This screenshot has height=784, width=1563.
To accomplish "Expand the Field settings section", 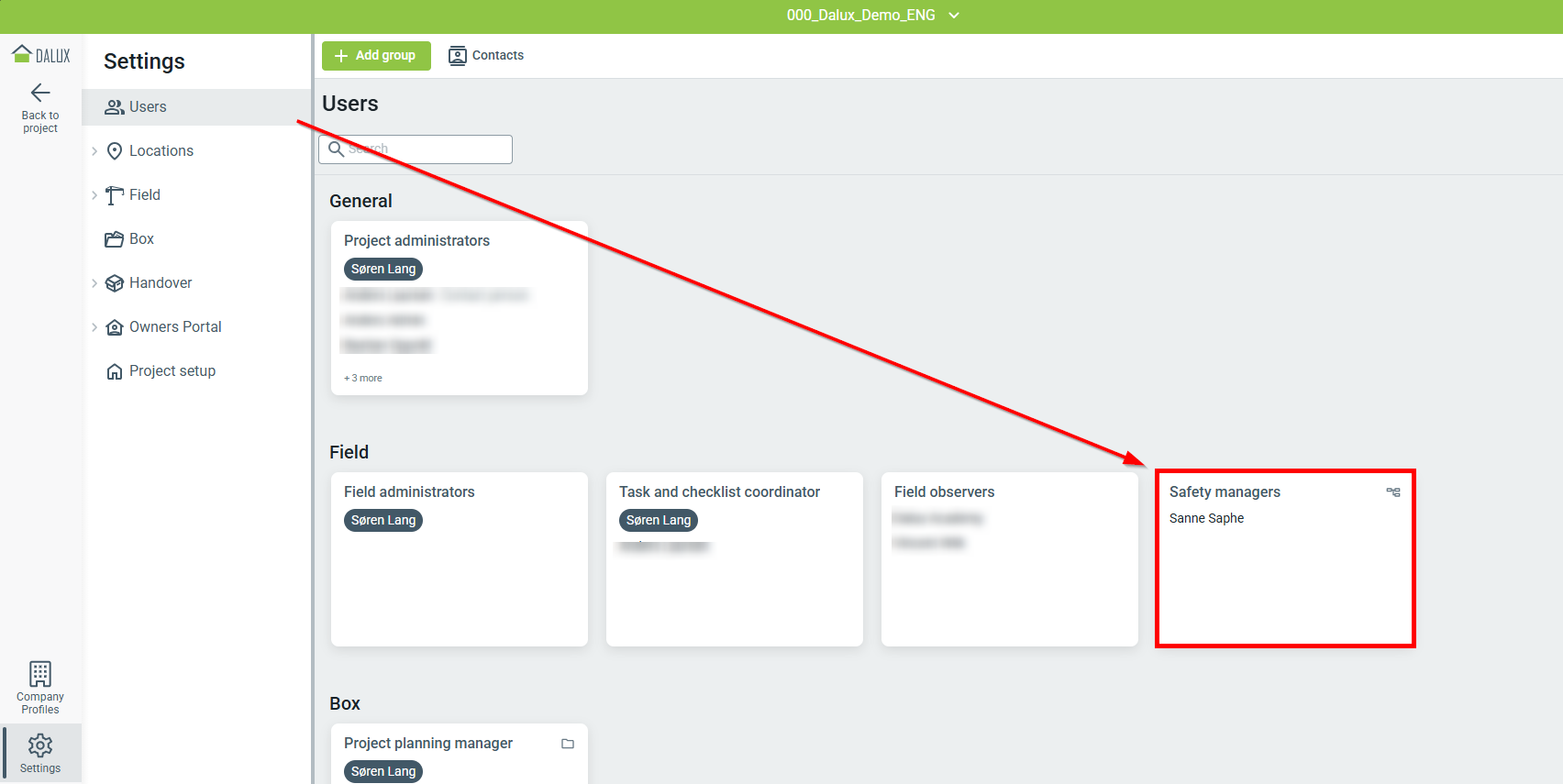I will [94, 195].
